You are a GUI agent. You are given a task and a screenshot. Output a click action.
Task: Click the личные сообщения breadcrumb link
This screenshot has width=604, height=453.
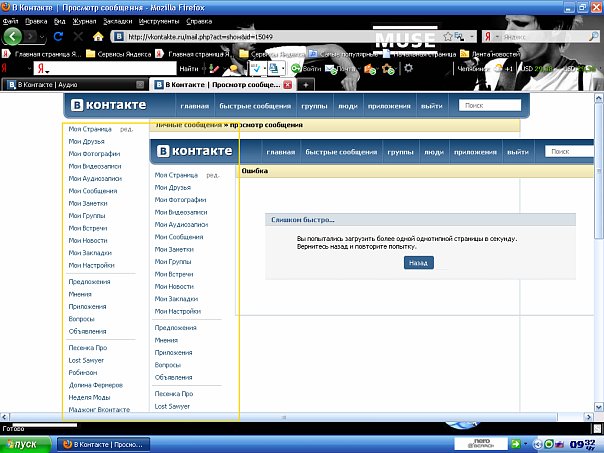pos(189,125)
